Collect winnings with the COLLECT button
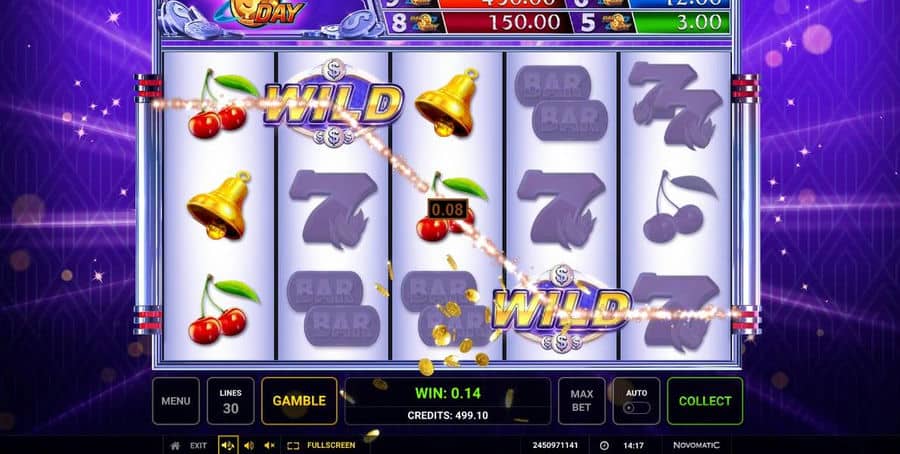 coord(705,401)
